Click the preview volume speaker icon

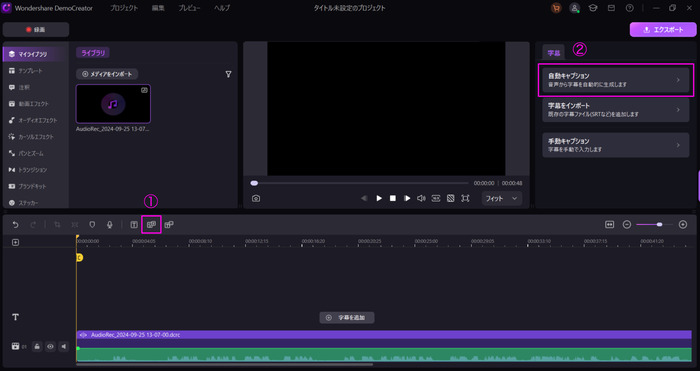click(x=421, y=198)
